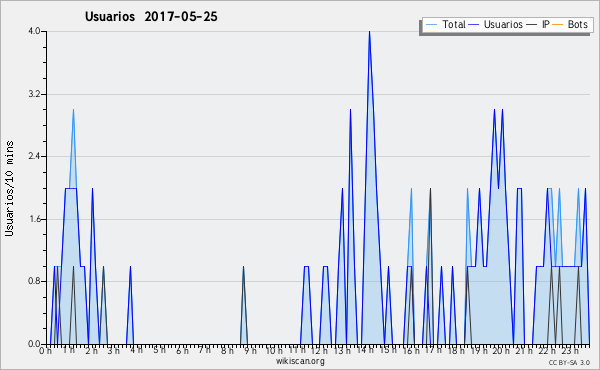Click the orange Bots legend line
The height and width of the screenshot is (370, 600).
pos(558,25)
